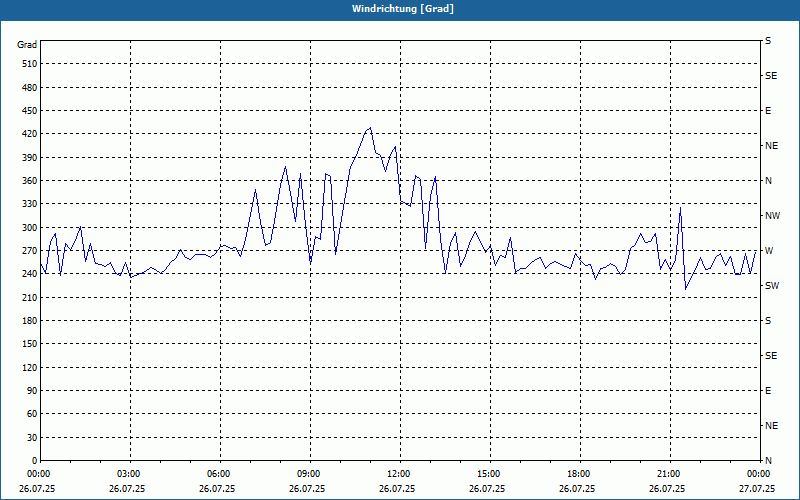Click the S compass label level with 180

(768, 320)
